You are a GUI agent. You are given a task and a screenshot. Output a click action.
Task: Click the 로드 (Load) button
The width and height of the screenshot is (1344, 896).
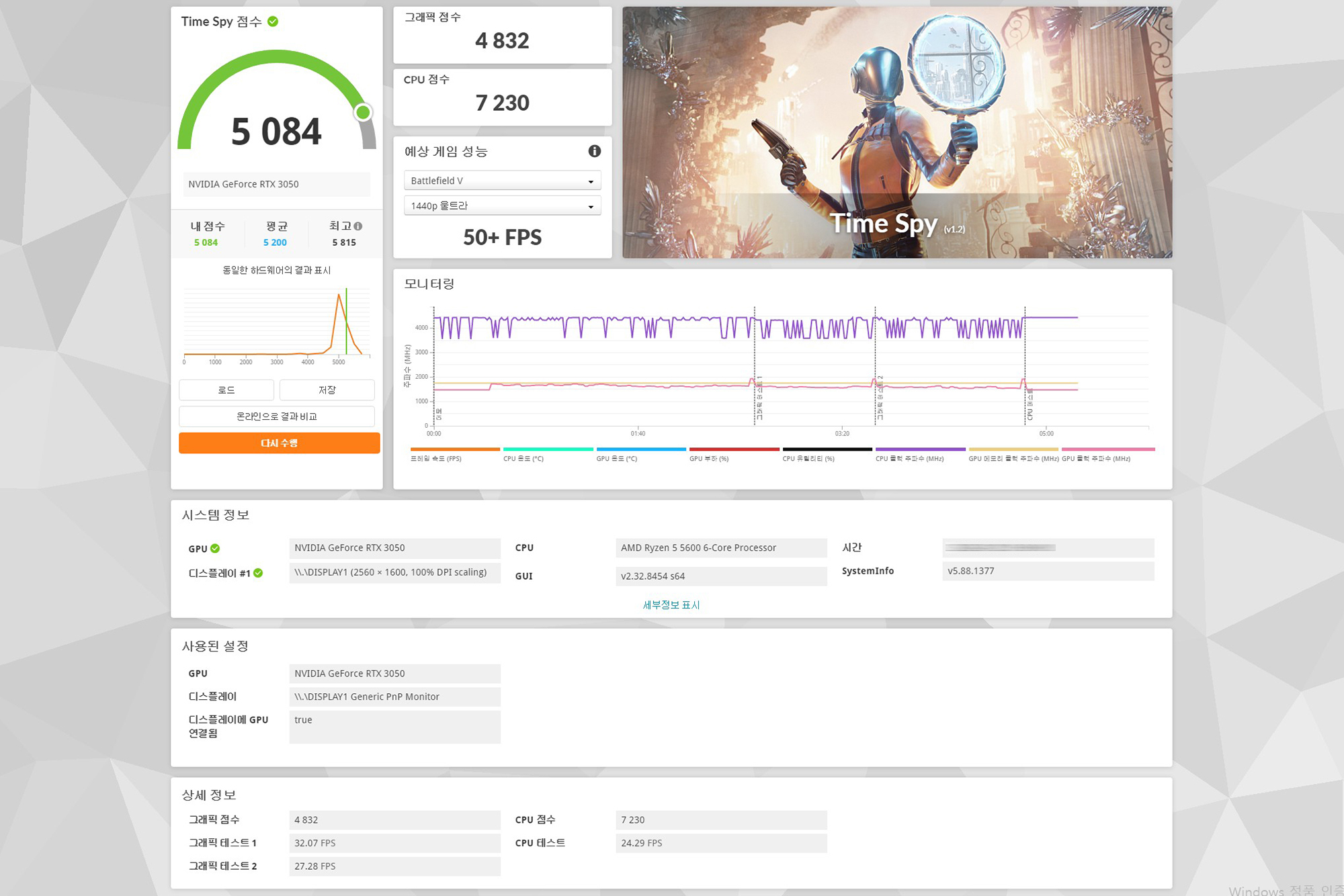coord(226,390)
